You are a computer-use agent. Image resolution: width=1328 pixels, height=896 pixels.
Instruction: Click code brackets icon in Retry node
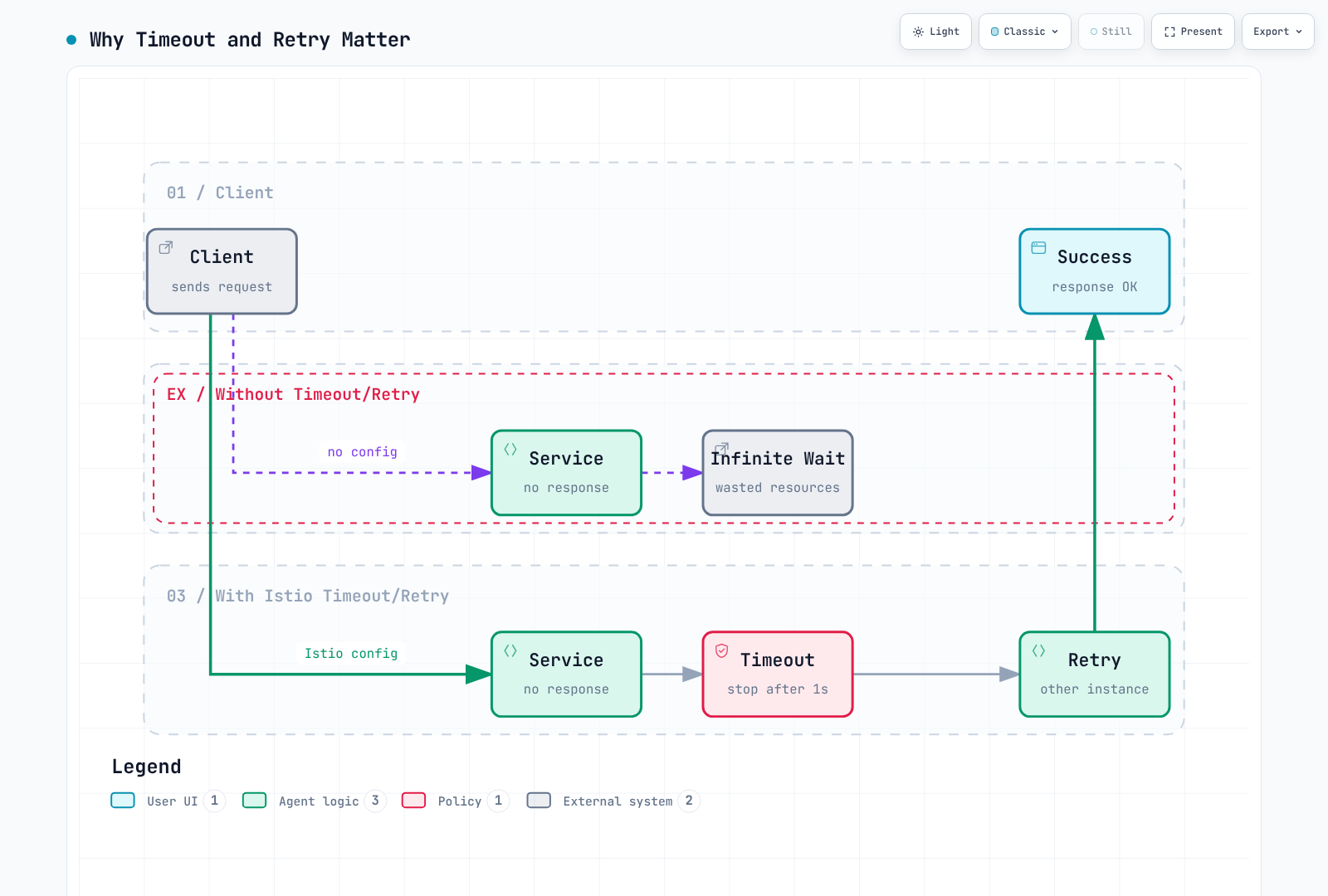(x=1038, y=650)
